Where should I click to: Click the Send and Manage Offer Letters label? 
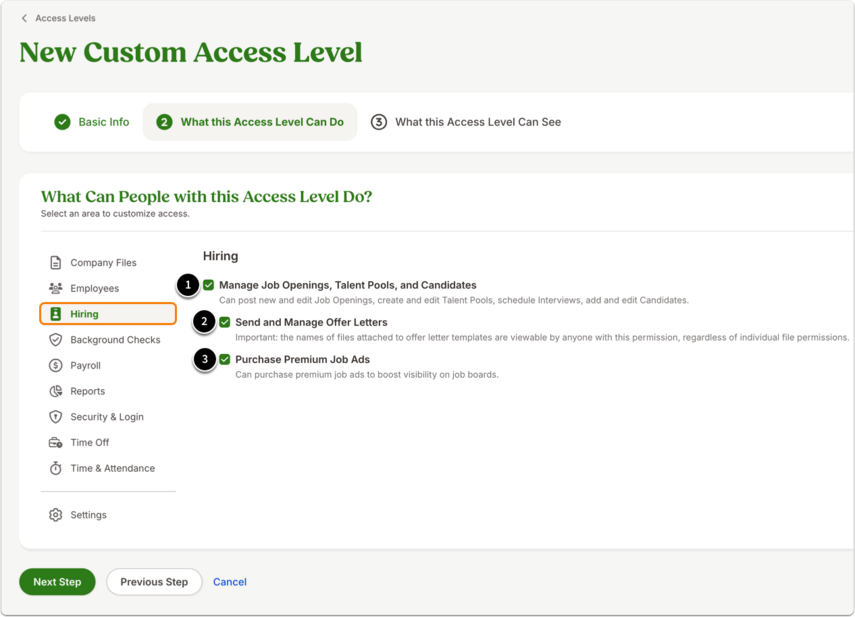click(311, 322)
